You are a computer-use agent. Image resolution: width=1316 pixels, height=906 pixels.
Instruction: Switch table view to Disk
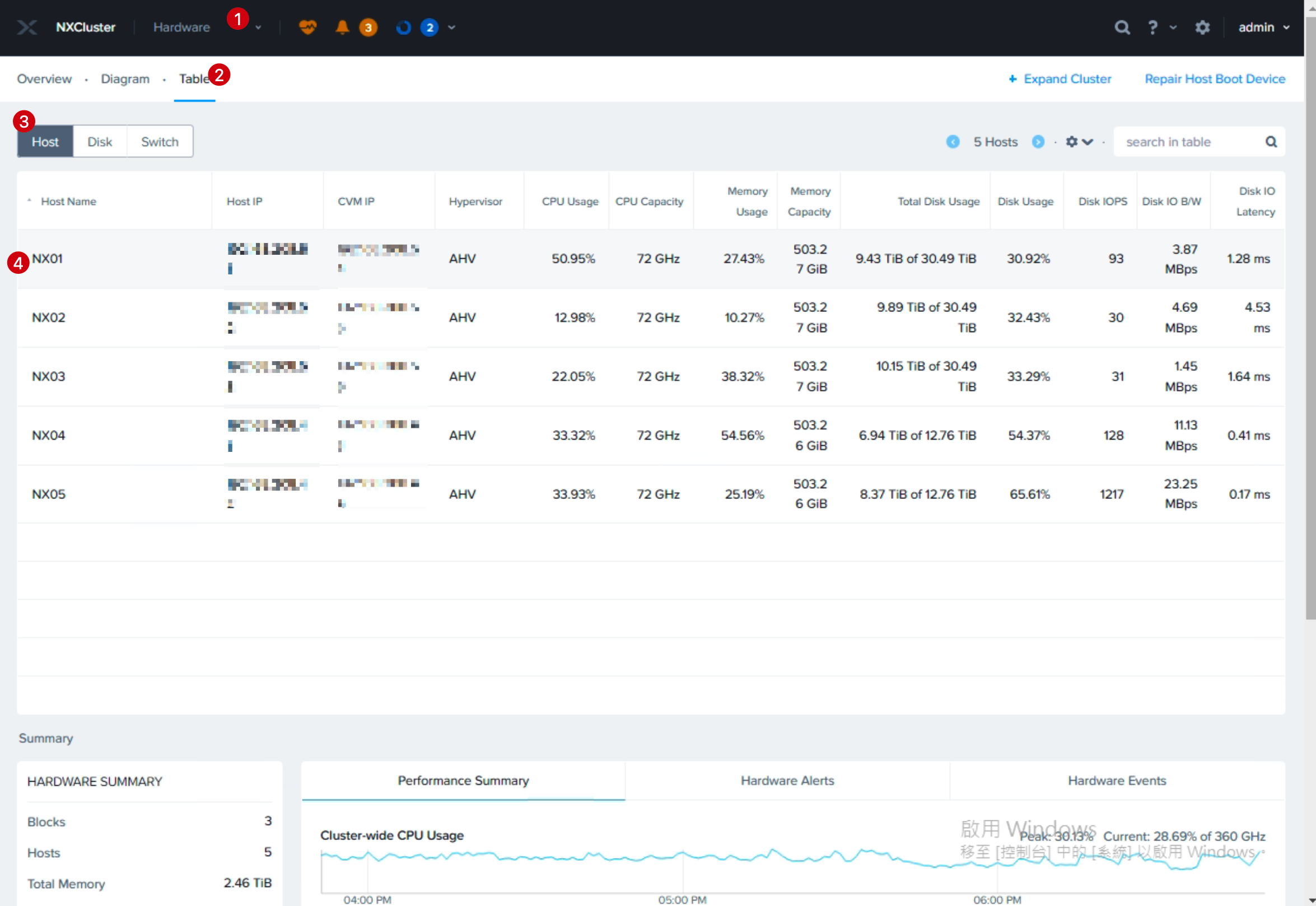100,142
